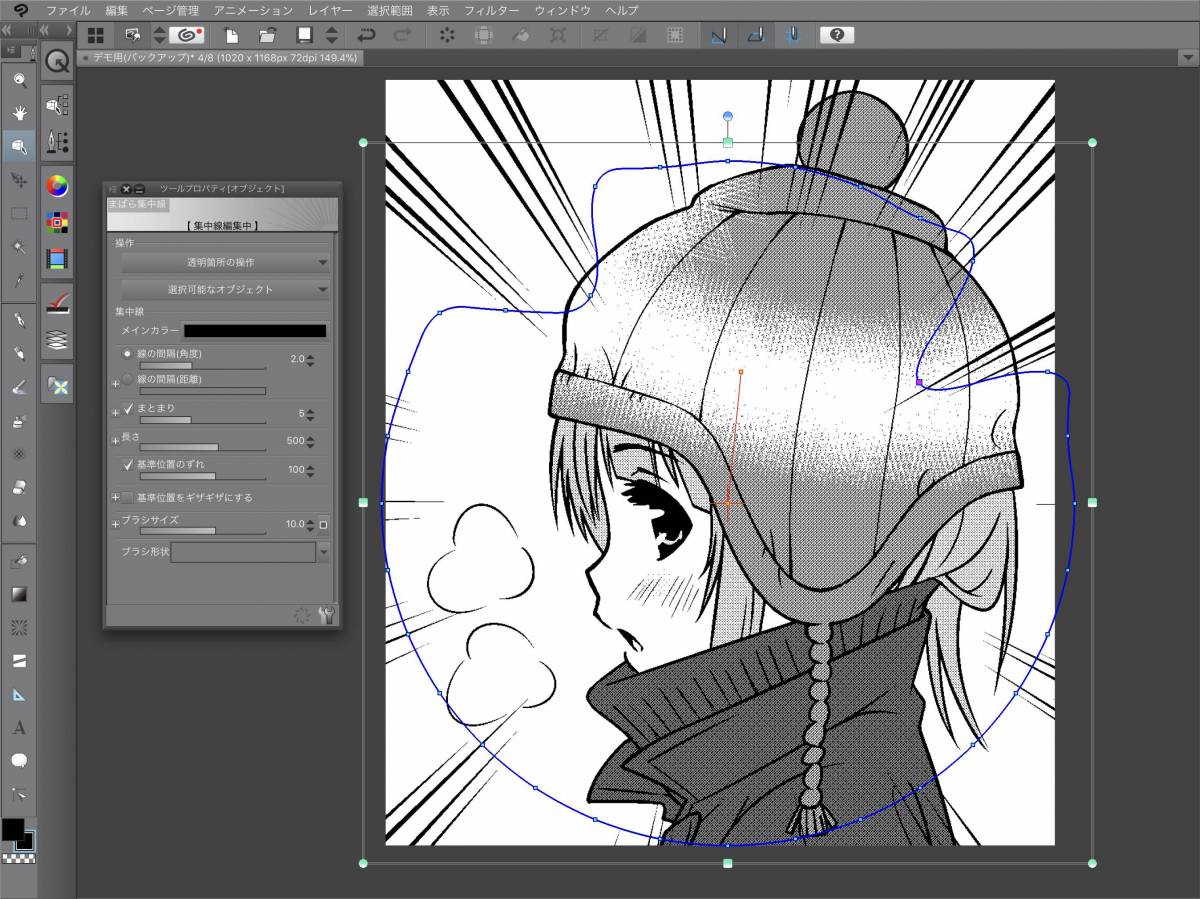Viewport: 1200px width, 899px height.
Task: Select the 線の間隔(距離) radio button
Action: tap(126, 379)
